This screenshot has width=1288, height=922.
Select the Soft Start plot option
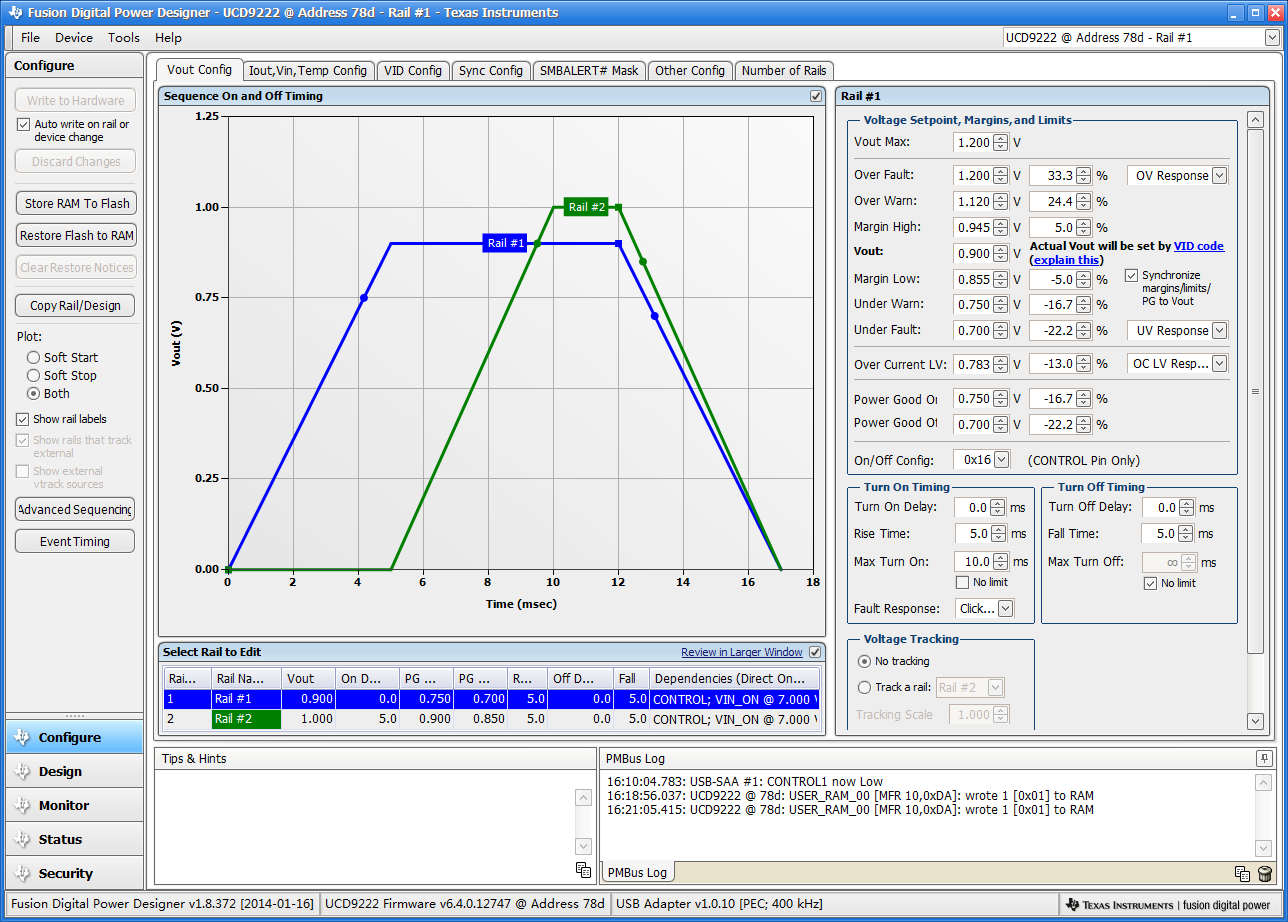(34, 357)
